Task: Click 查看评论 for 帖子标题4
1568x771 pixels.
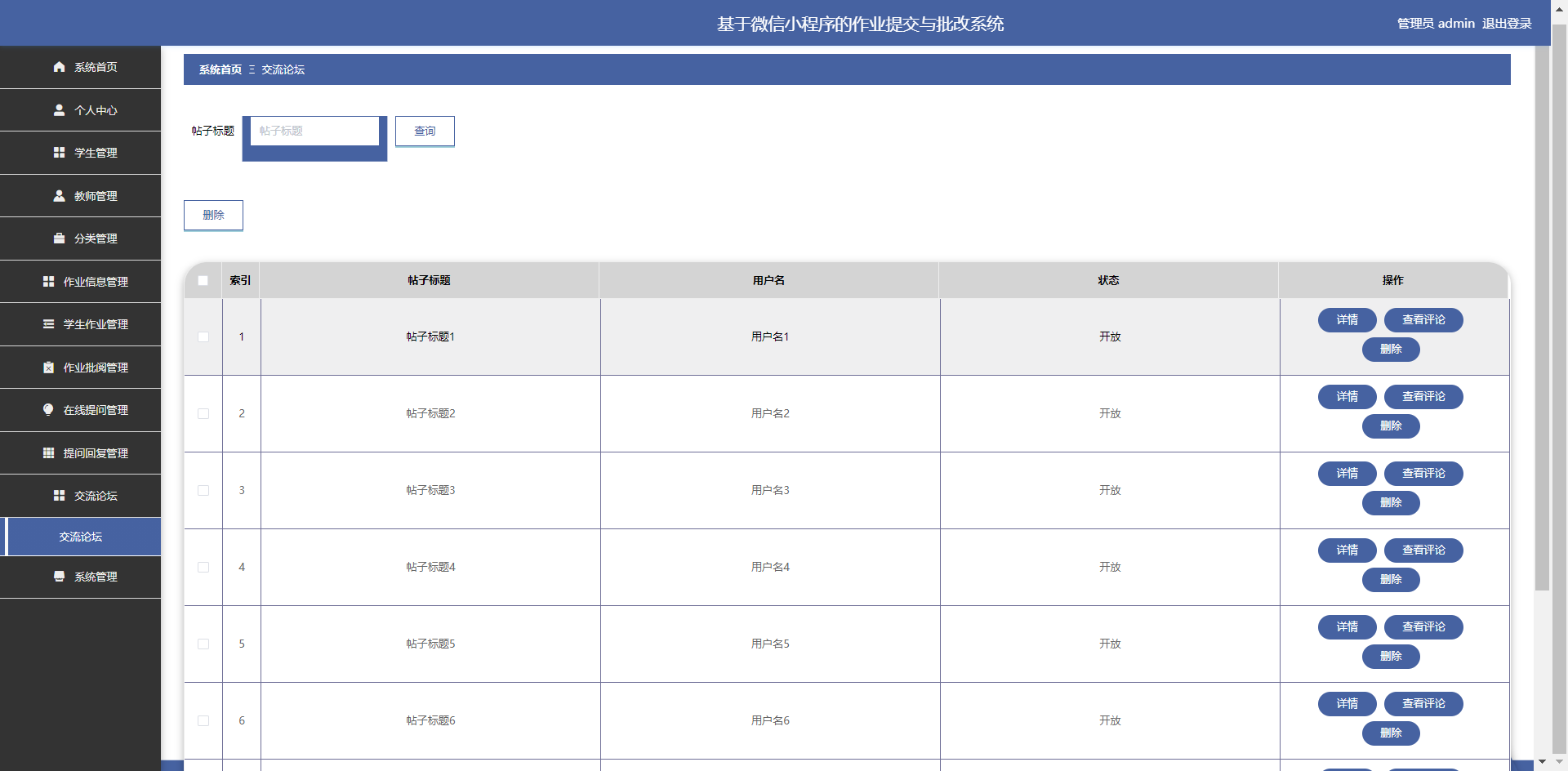Action: pyautogui.click(x=1423, y=550)
